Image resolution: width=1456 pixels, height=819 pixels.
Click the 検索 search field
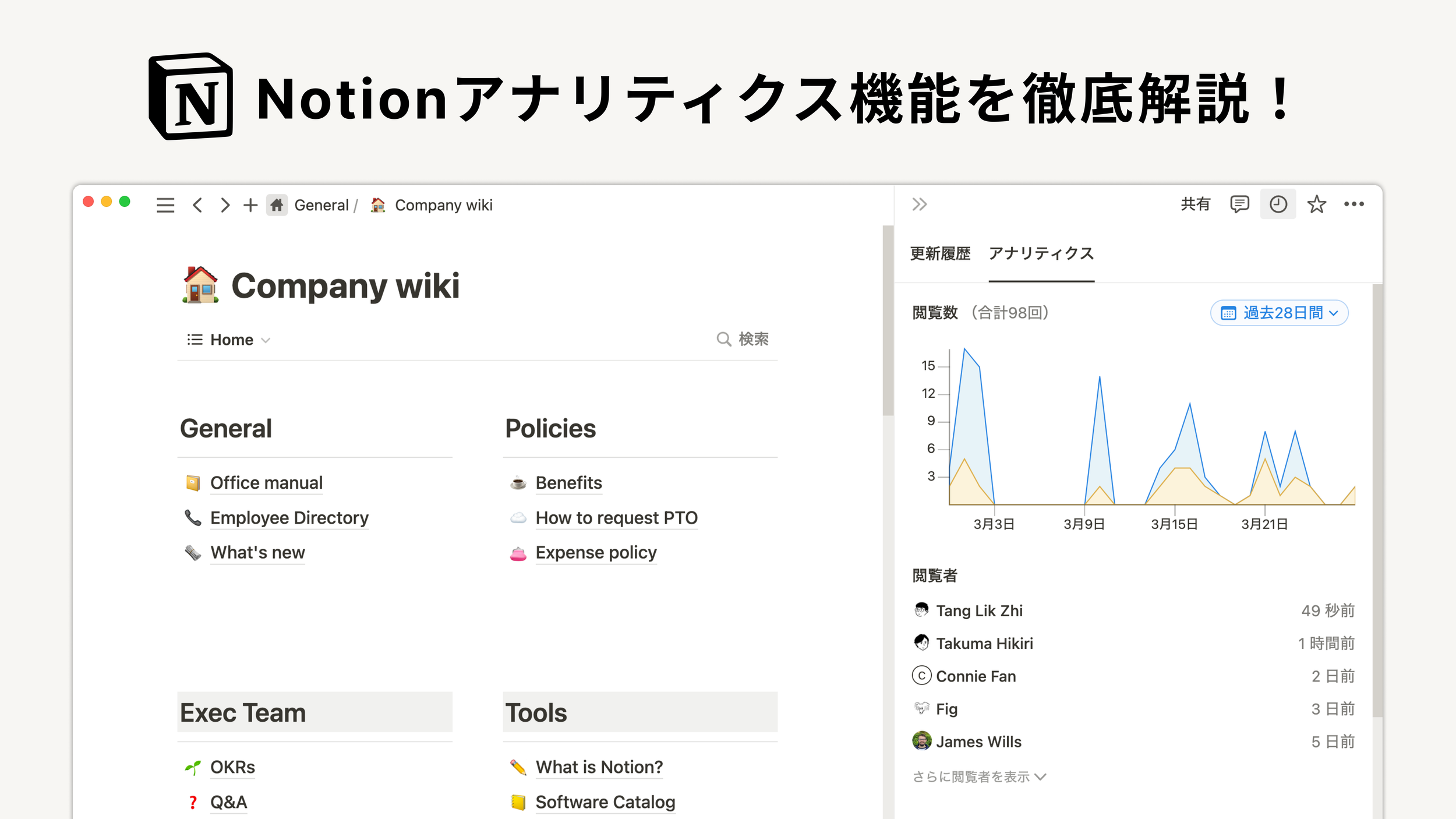point(743,339)
